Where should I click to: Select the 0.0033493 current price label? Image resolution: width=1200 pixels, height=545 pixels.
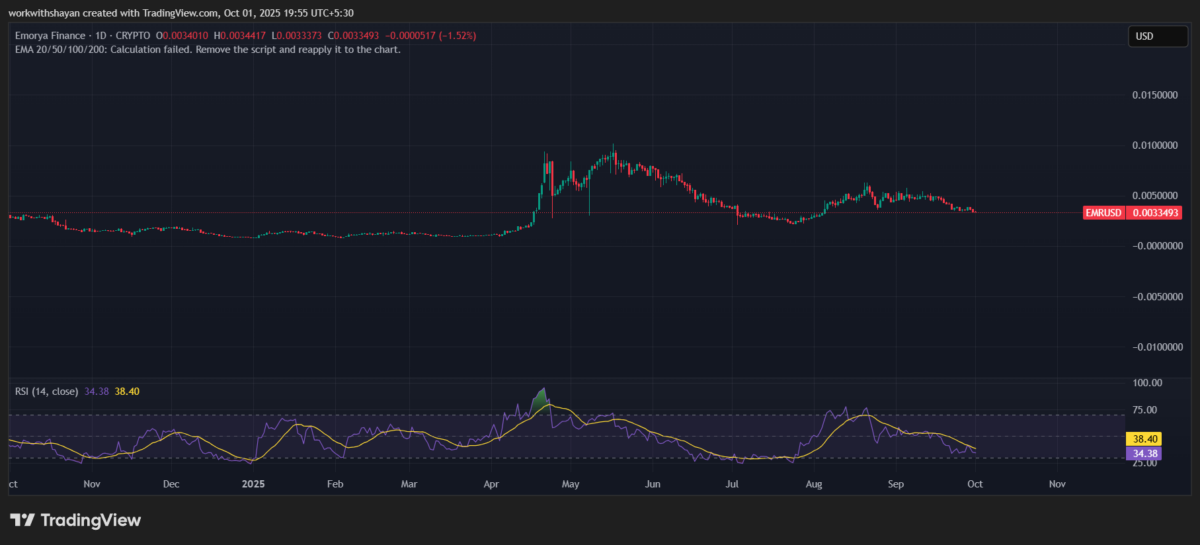pyautogui.click(x=1157, y=213)
